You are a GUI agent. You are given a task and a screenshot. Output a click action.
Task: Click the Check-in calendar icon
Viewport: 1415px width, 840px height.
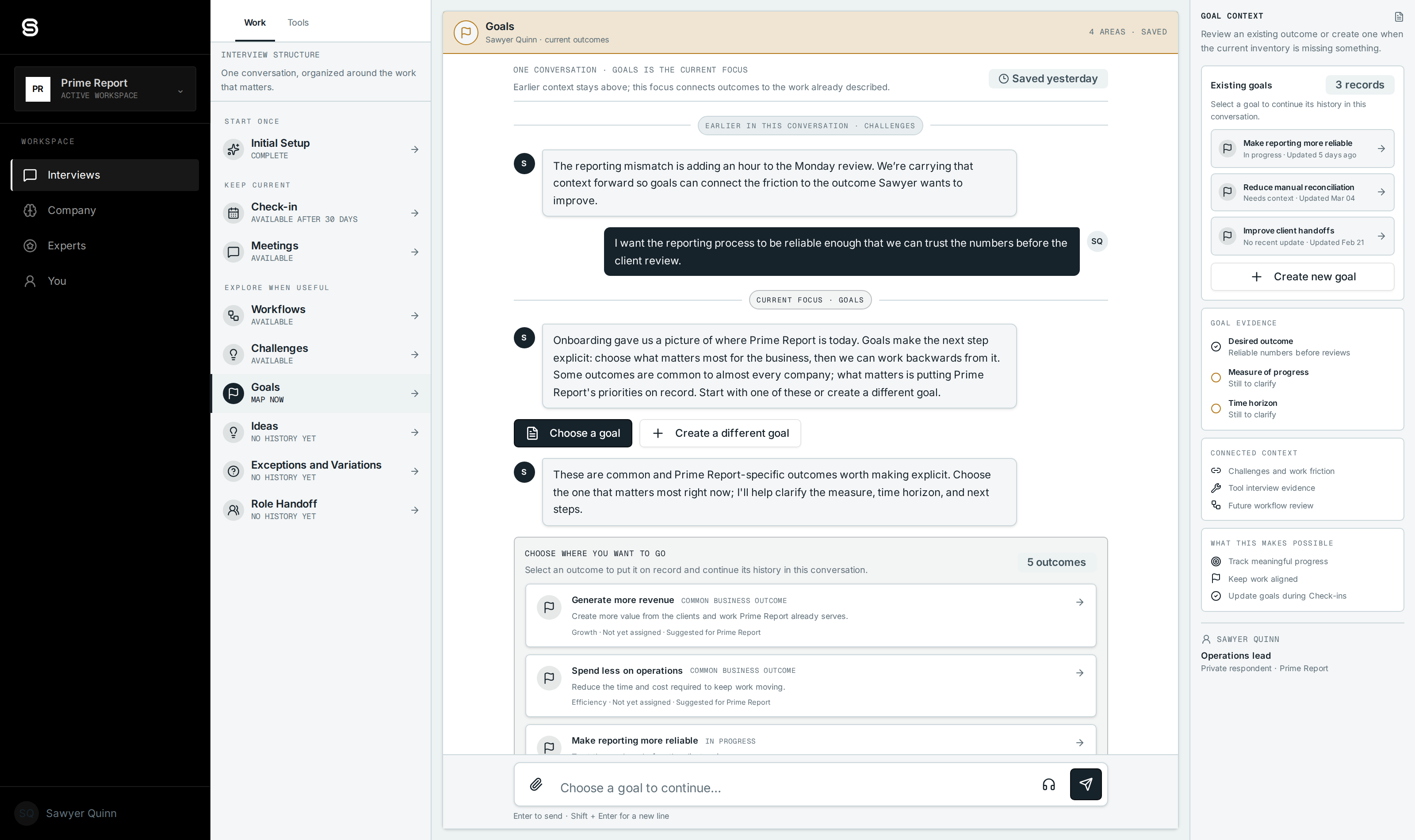click(x=233, y=214)
